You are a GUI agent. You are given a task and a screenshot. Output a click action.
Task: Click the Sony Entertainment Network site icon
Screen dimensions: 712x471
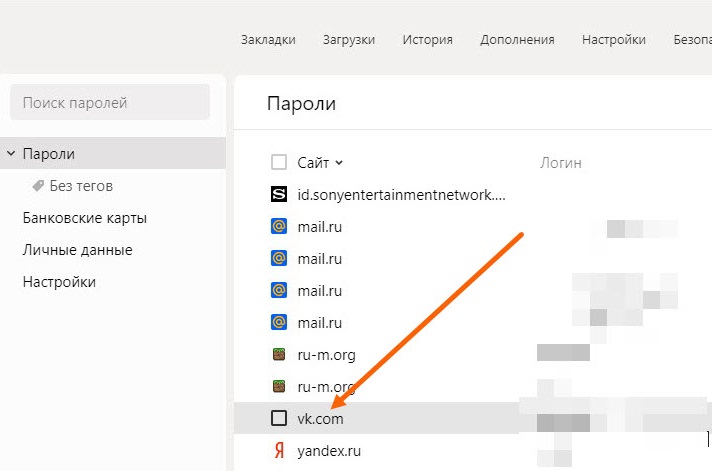pos(279,194)
